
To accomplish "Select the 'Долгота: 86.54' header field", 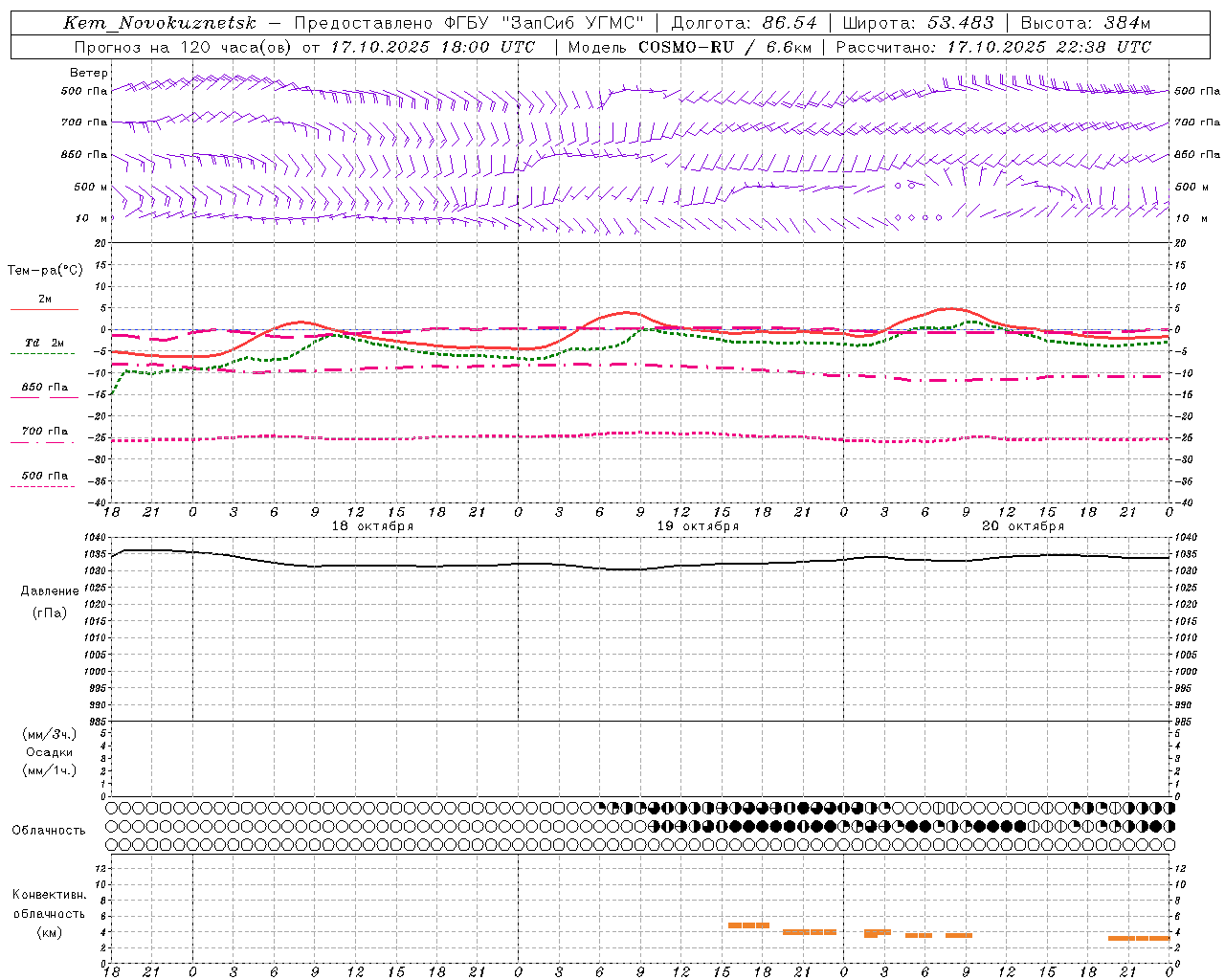I will click(744, 23).
